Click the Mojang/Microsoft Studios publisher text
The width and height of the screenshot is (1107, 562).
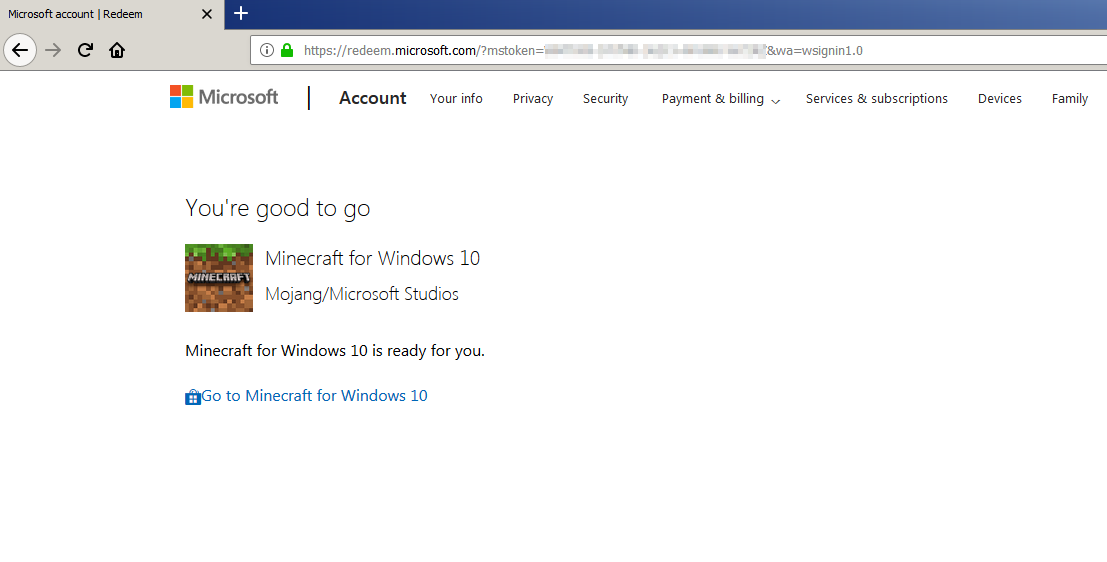361,294
